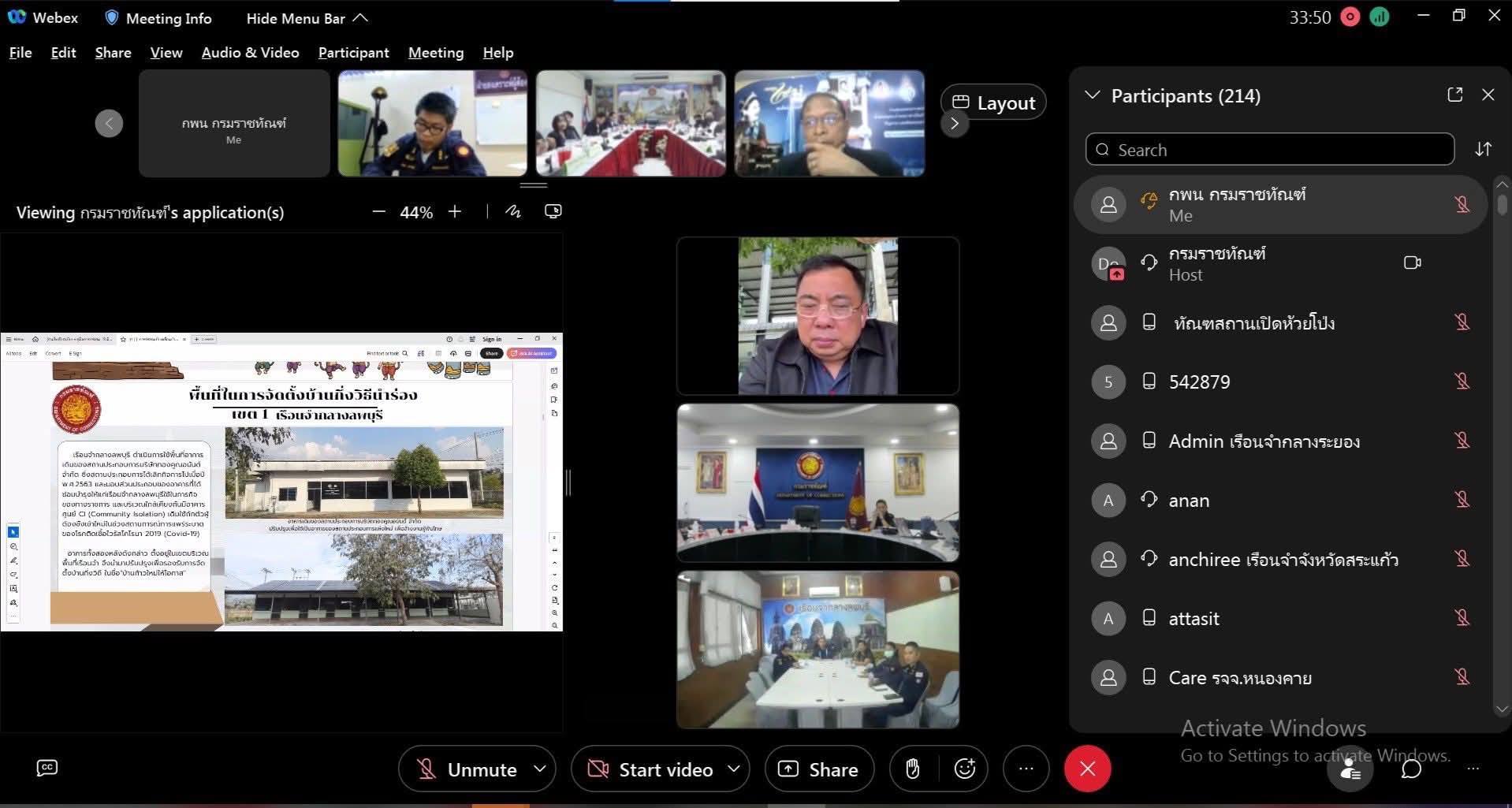This screenshot has width=1512, height=808.
Task: Open the emoji reactions icon
Action: [x=965, y=769]
